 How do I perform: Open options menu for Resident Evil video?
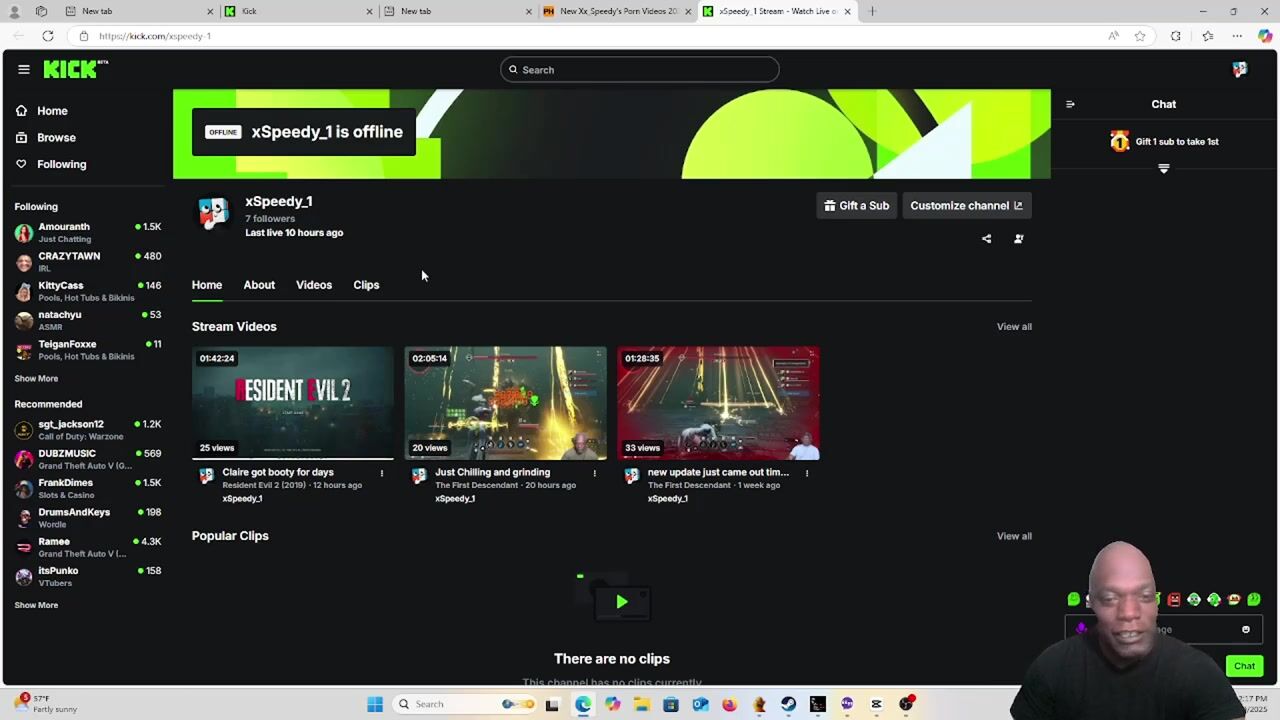pos(381,473)
